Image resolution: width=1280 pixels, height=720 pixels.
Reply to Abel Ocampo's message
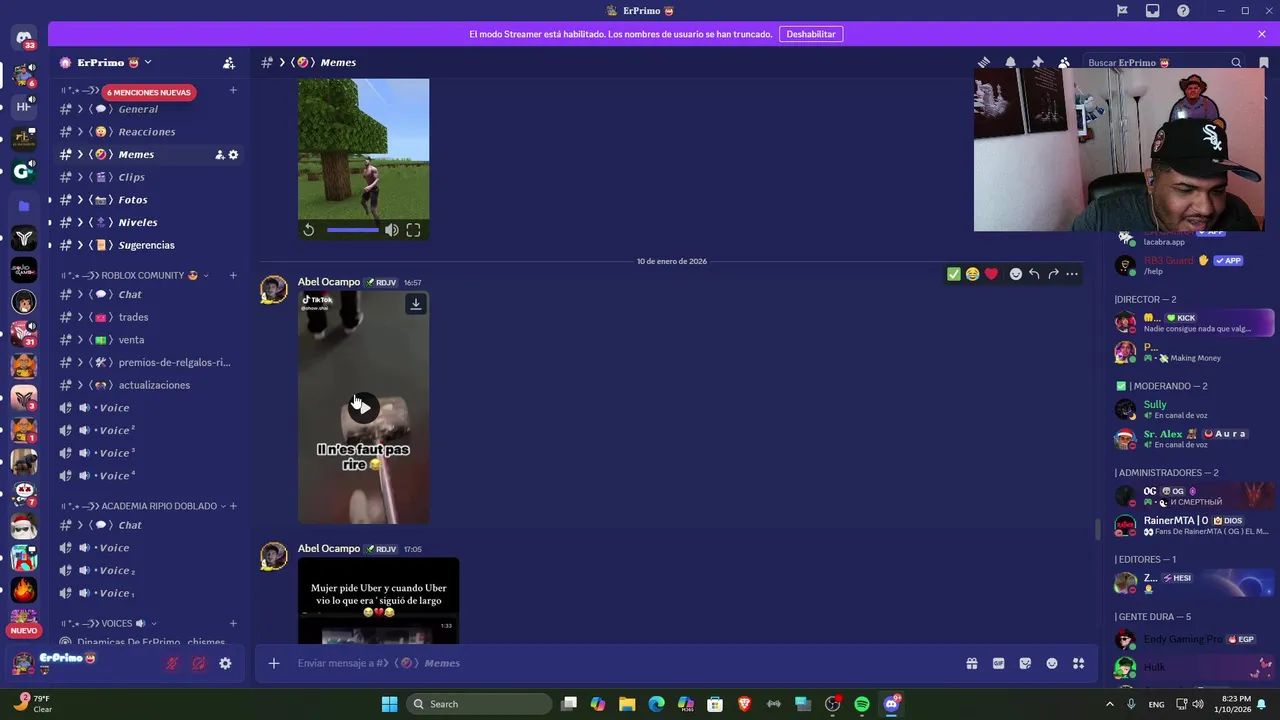click(1034, 274)
